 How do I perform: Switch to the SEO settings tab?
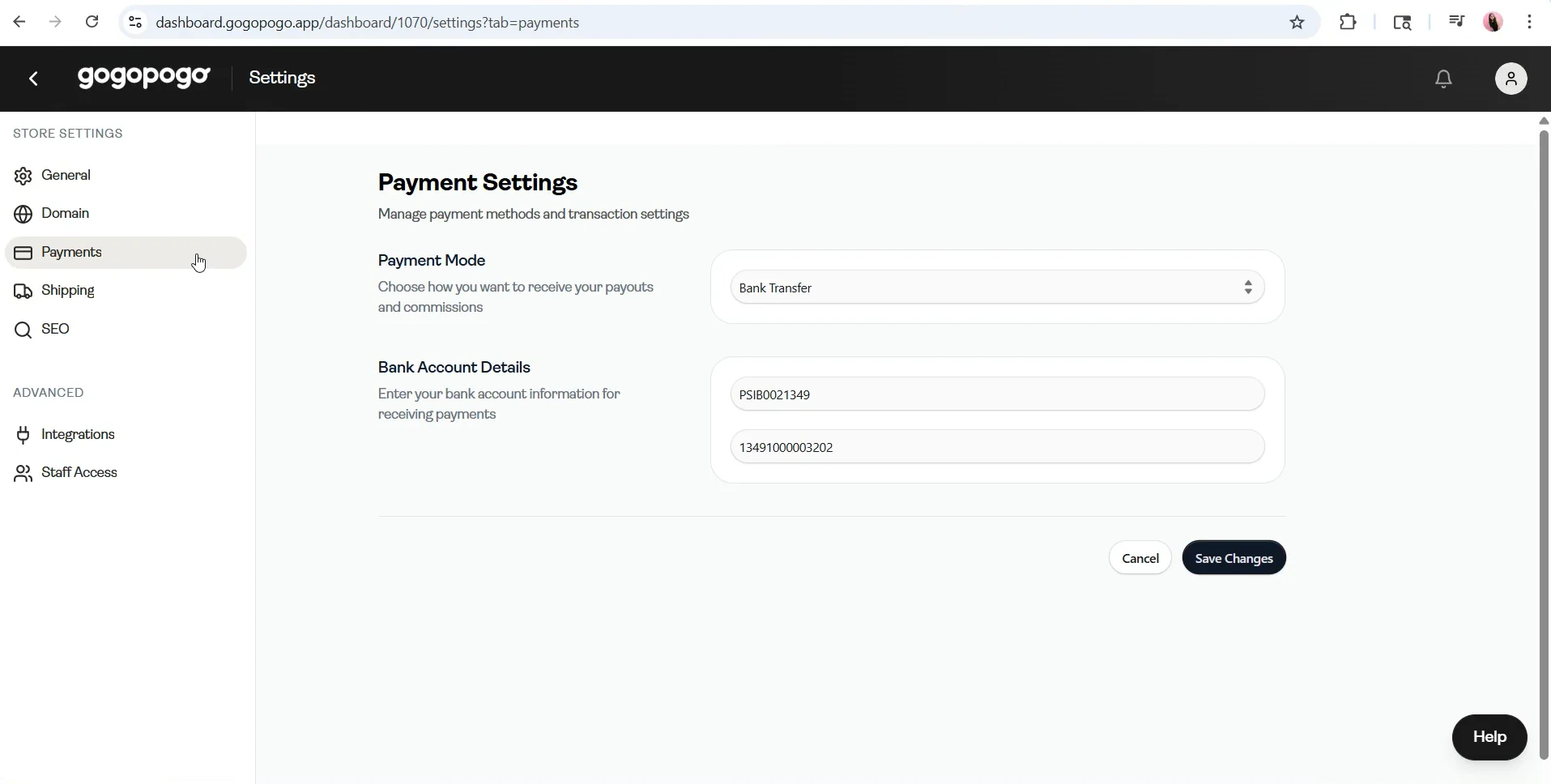pyautogui.click(x=126, y=330)
